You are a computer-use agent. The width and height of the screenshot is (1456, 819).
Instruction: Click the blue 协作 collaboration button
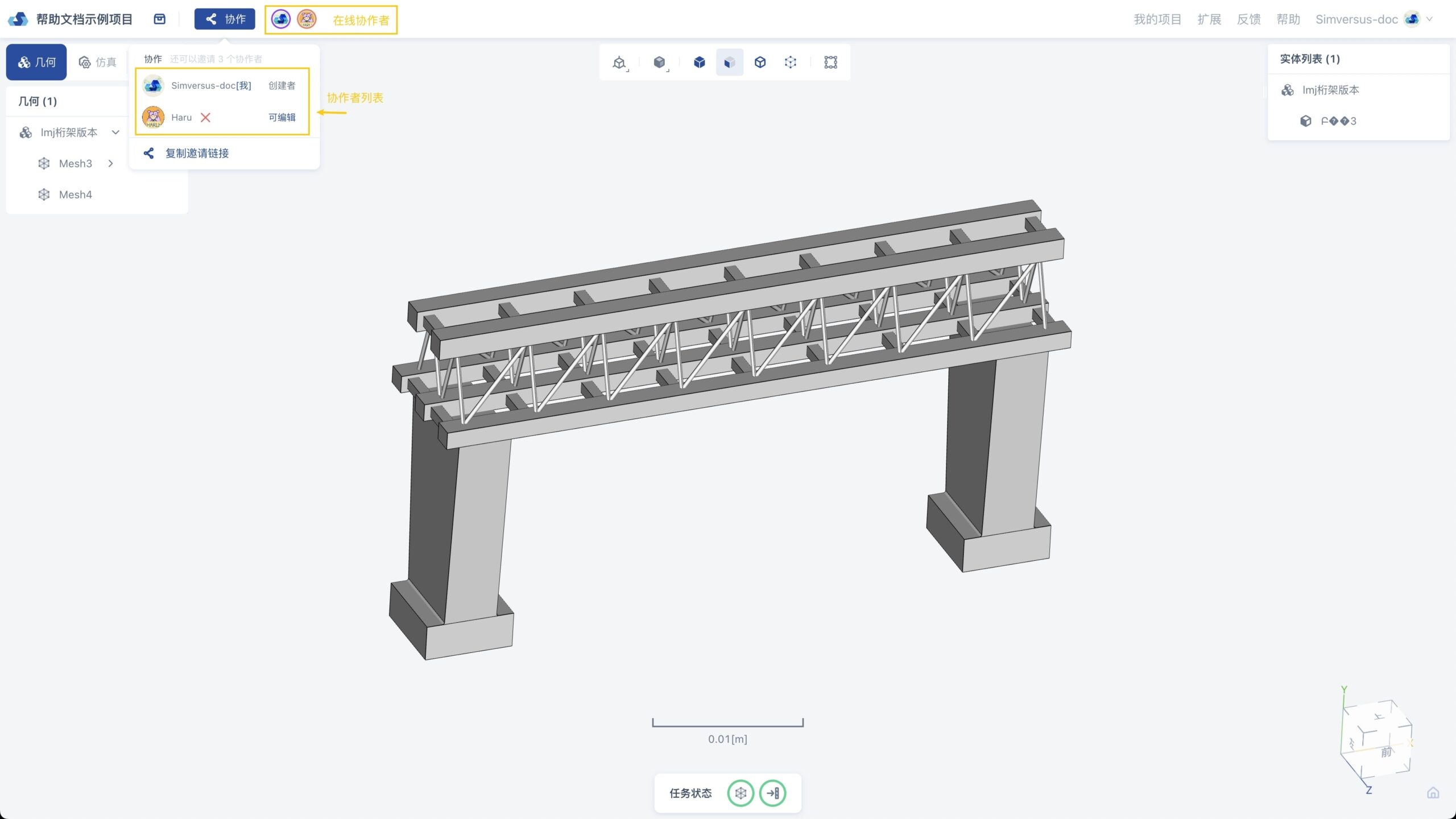coord(225,19)
